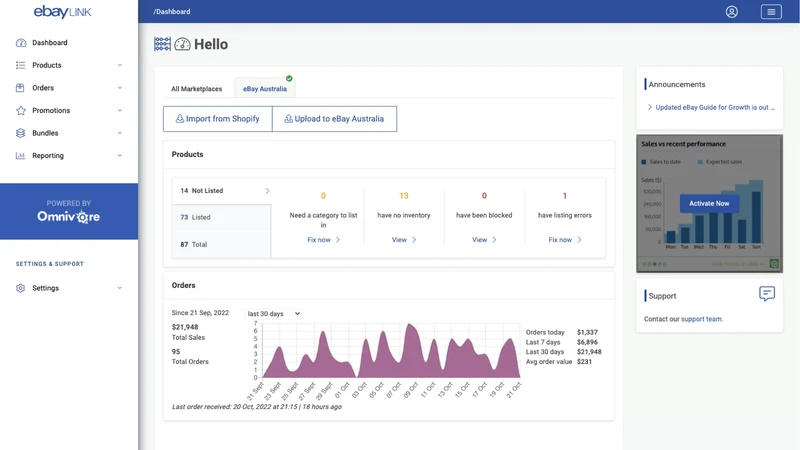Expand the Settings sidebar menu chevron
Image resolution: width=800 pixels, height=450 pixels.
tap(120, 288)
